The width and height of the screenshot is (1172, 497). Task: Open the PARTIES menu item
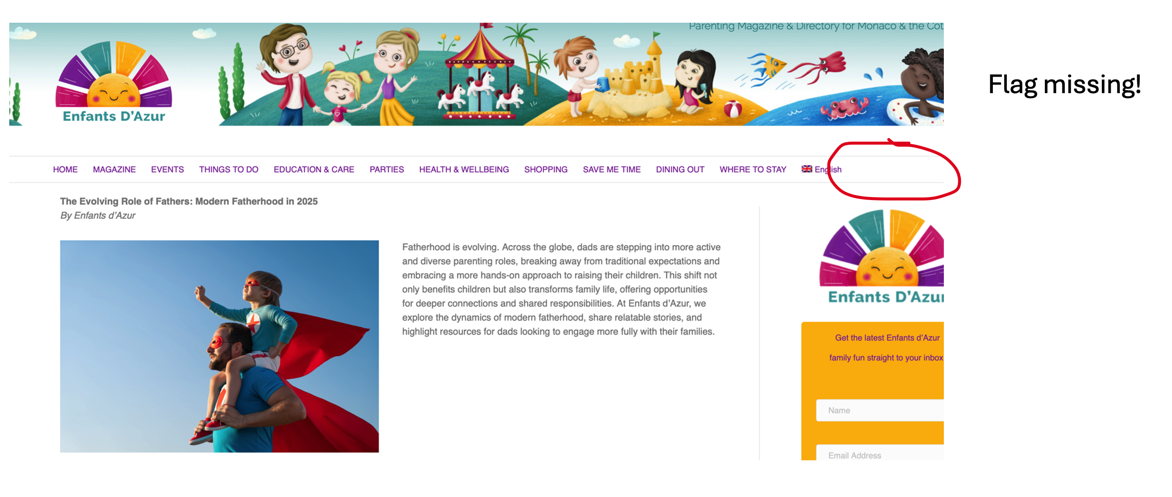tap(386, 170)
